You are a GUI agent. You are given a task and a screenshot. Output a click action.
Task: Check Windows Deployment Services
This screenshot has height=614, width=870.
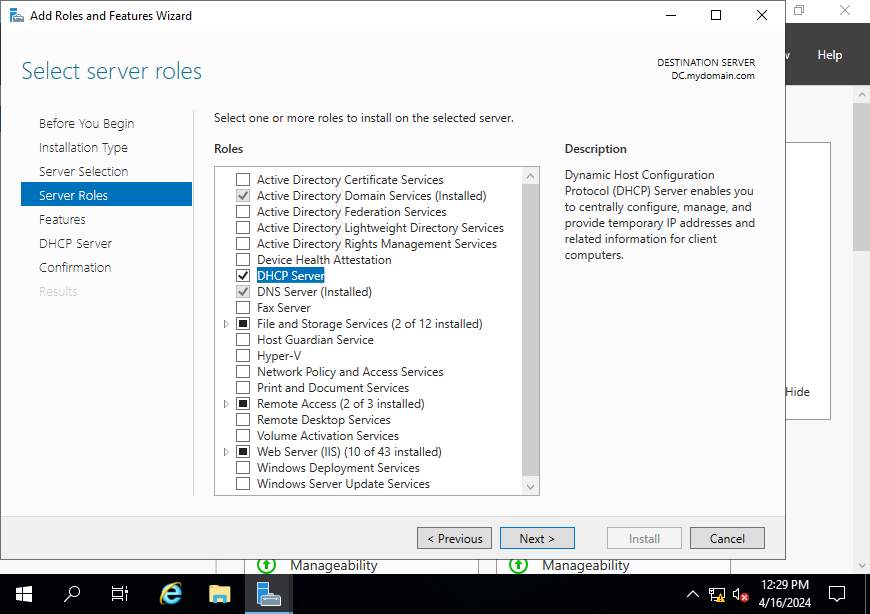(243, 468)
